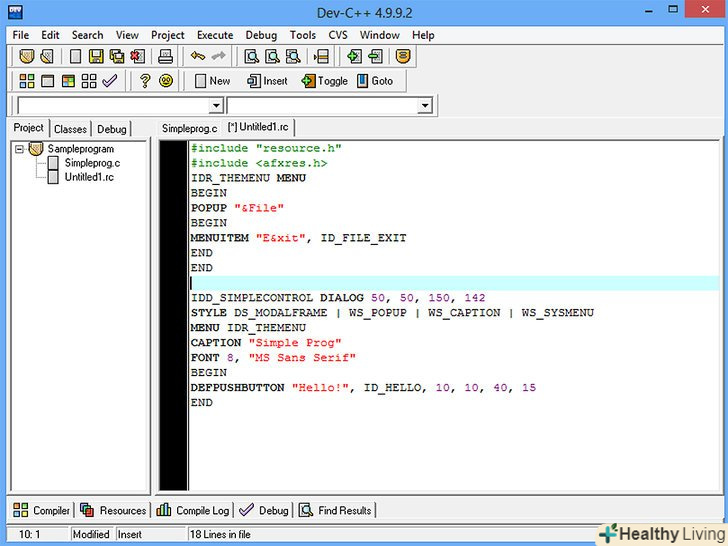The image size is (728, 546).
Task: Click the Save file toolbar icon
Action: click(95, 57)
